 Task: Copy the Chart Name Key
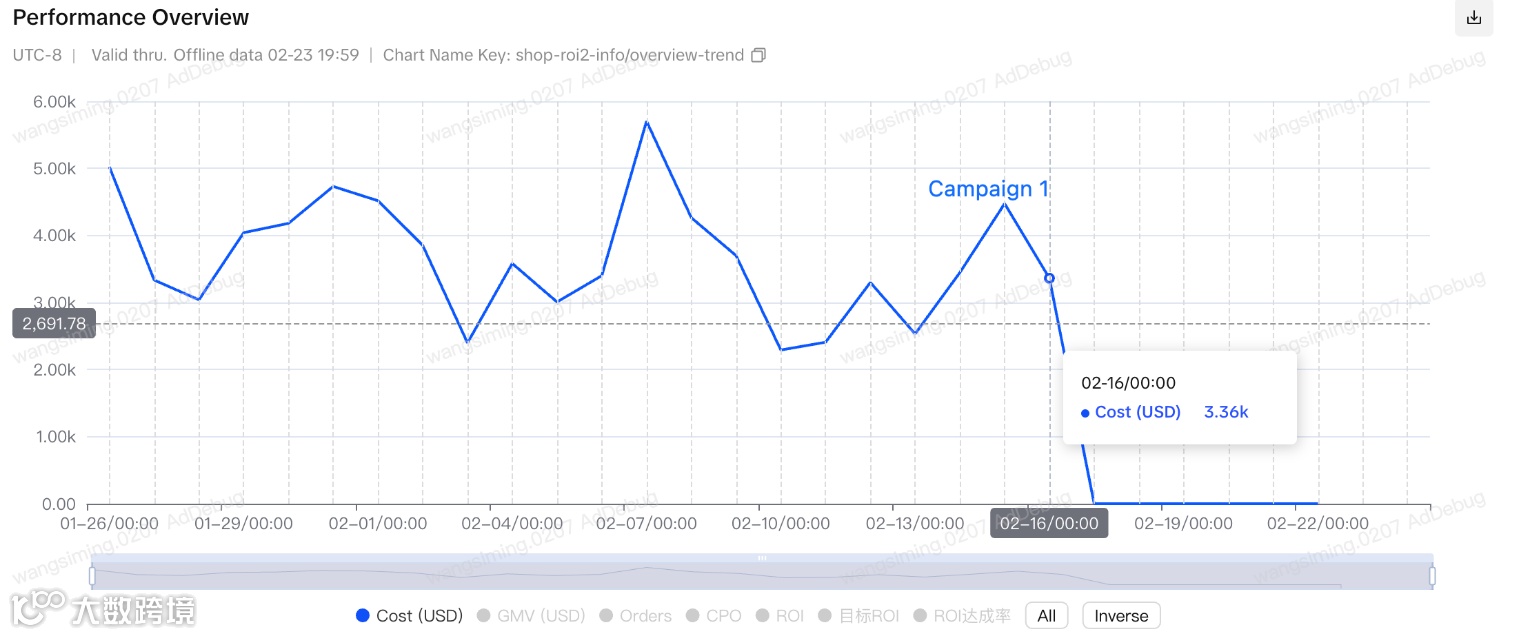[x=758, y=55]
